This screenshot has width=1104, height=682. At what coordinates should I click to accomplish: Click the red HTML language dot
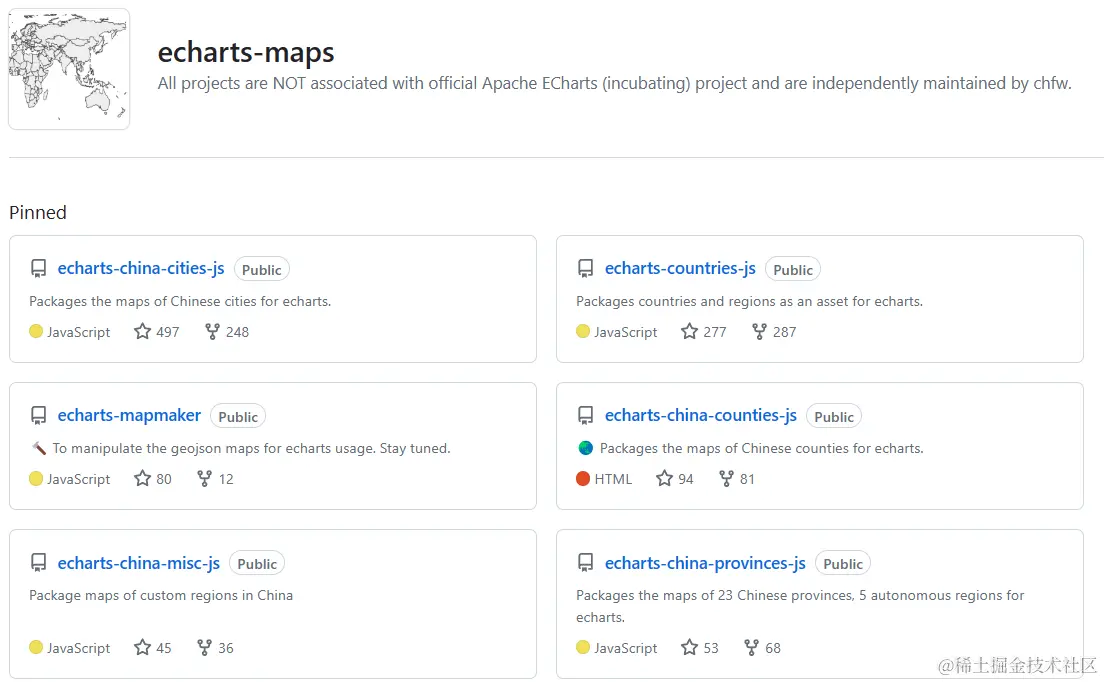click(583, 479)
